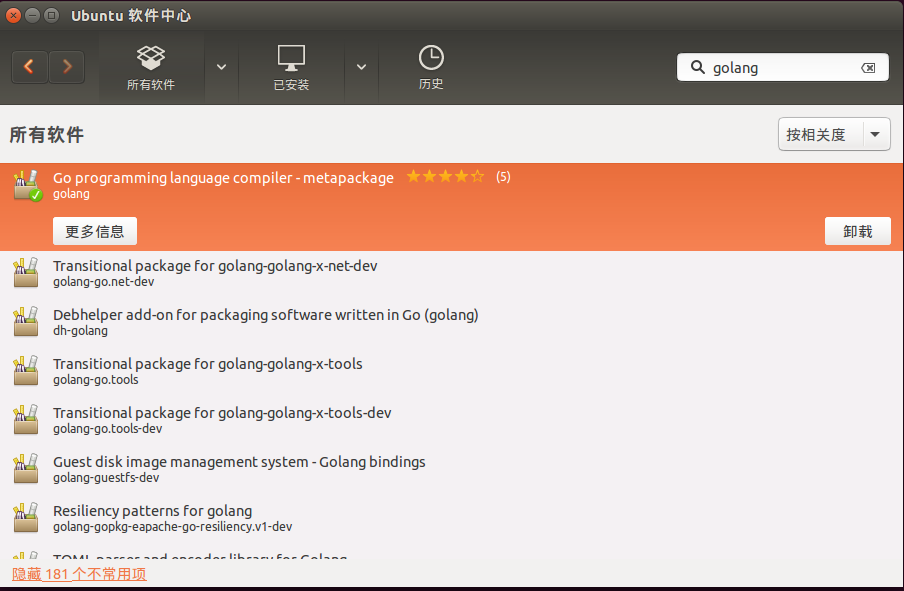Open the 已安装 section

[291, 68]
